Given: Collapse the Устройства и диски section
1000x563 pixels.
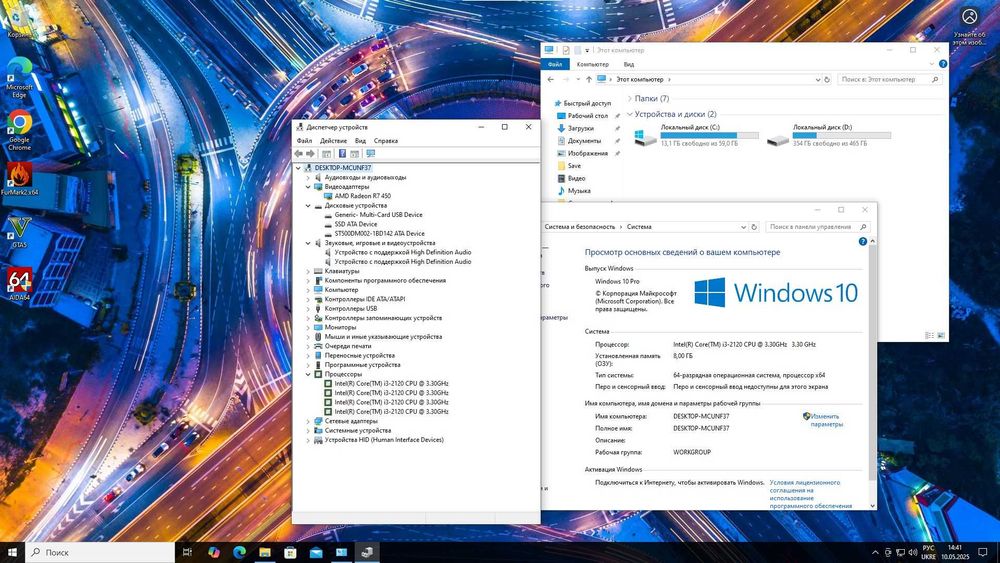Looking at the screenshot, I should click(x=630, y=114).
